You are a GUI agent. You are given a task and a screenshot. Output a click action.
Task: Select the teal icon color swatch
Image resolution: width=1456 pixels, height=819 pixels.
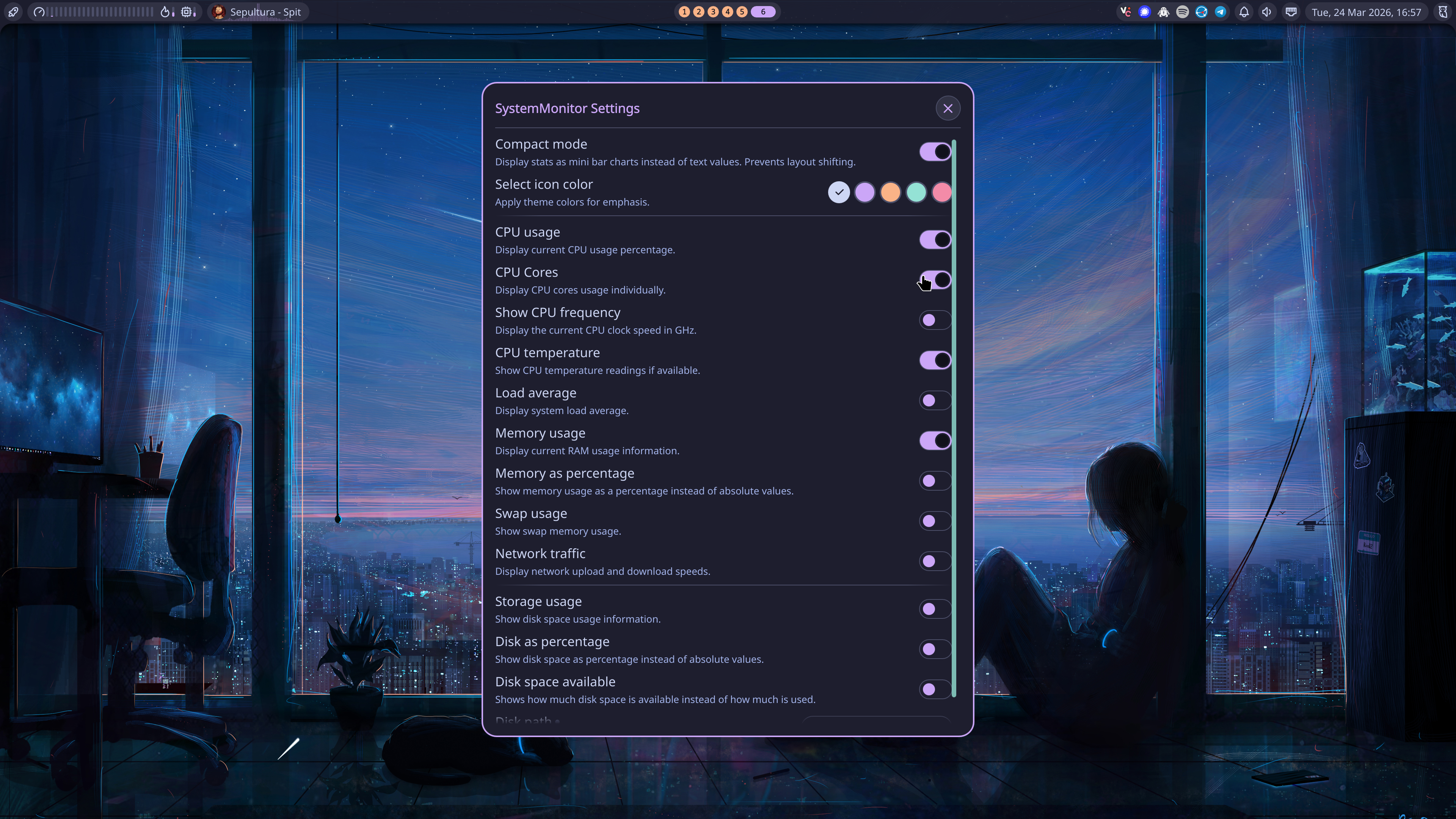916,192
